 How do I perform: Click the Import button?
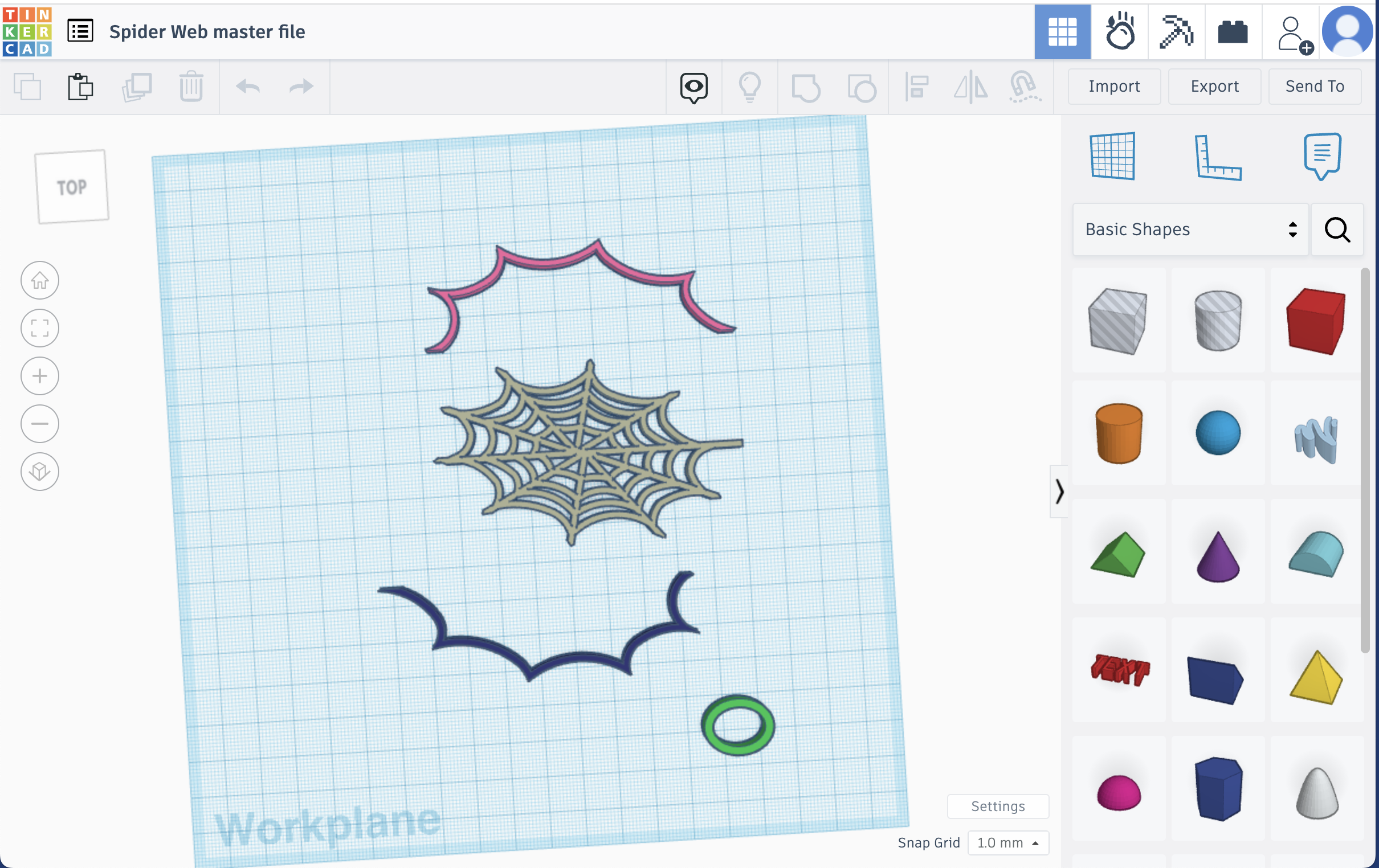(x=1114, y=87)
